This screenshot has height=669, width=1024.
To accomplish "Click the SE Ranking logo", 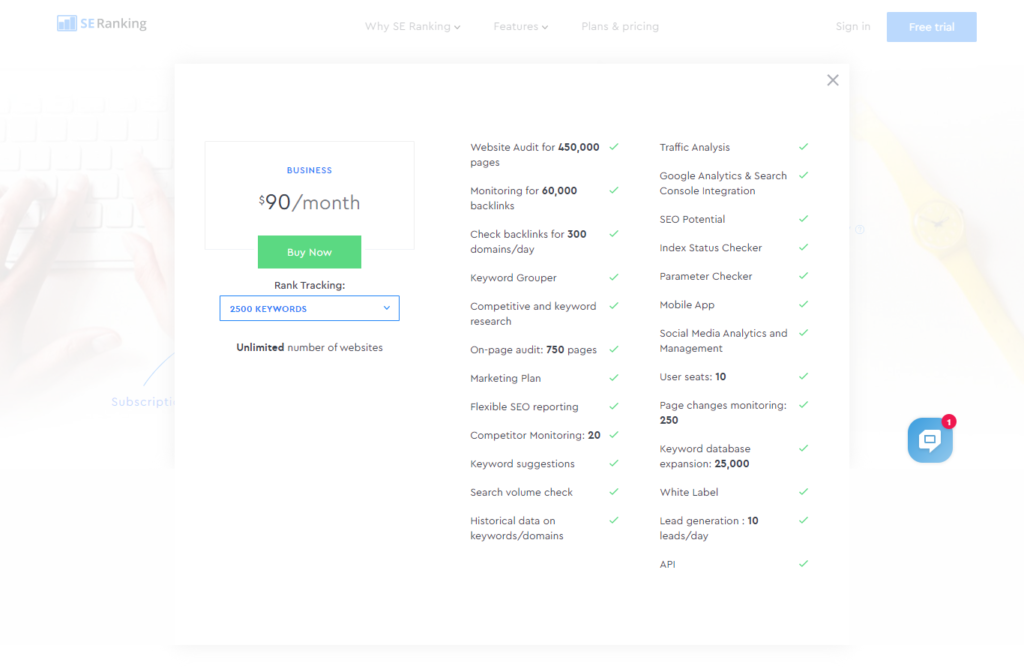I will point(102,24).
